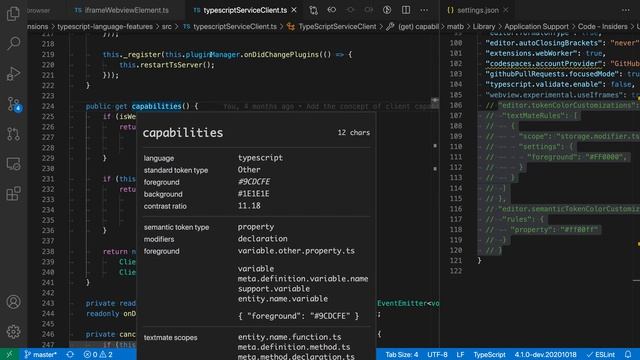Click the Compare Changes editor icon
The image size is (640, 360).
[x=313, y=10]
